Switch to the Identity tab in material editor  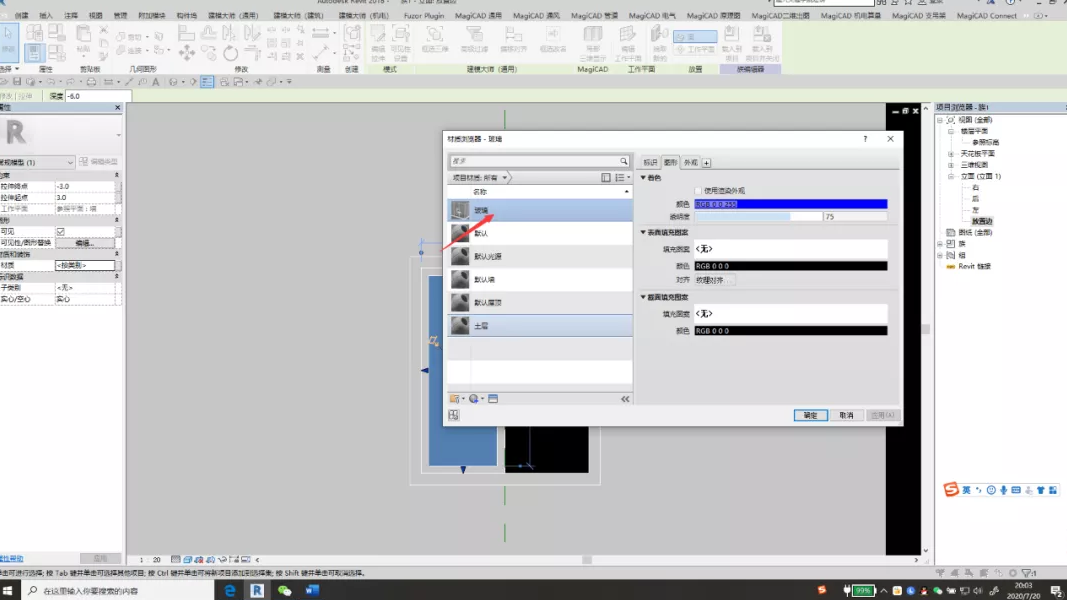[651, 163]
